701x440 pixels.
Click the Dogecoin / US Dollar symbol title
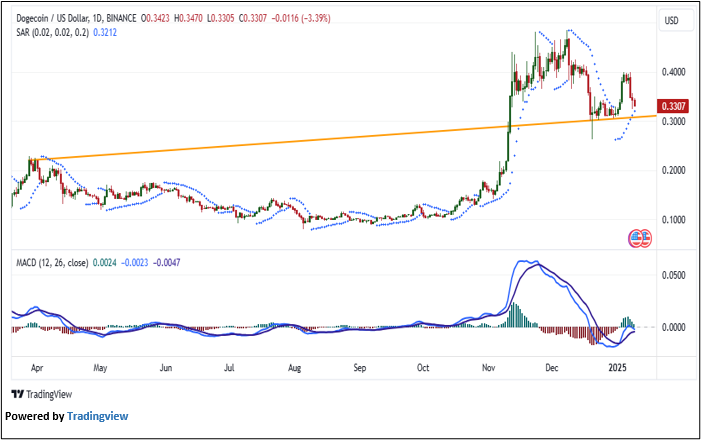(76, 18)
